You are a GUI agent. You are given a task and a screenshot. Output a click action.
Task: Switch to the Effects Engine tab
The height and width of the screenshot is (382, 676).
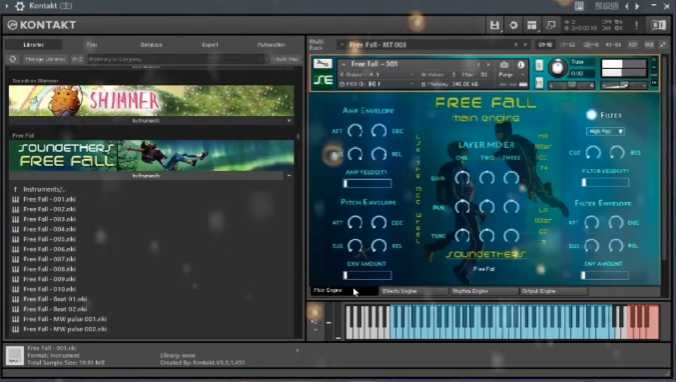pyautogui.click(x=413, y=291)
